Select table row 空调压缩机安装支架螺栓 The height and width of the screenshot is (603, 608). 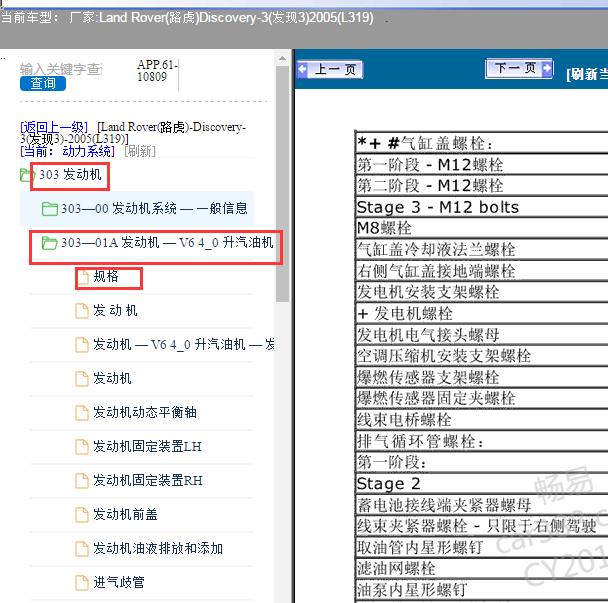(482, 356)
